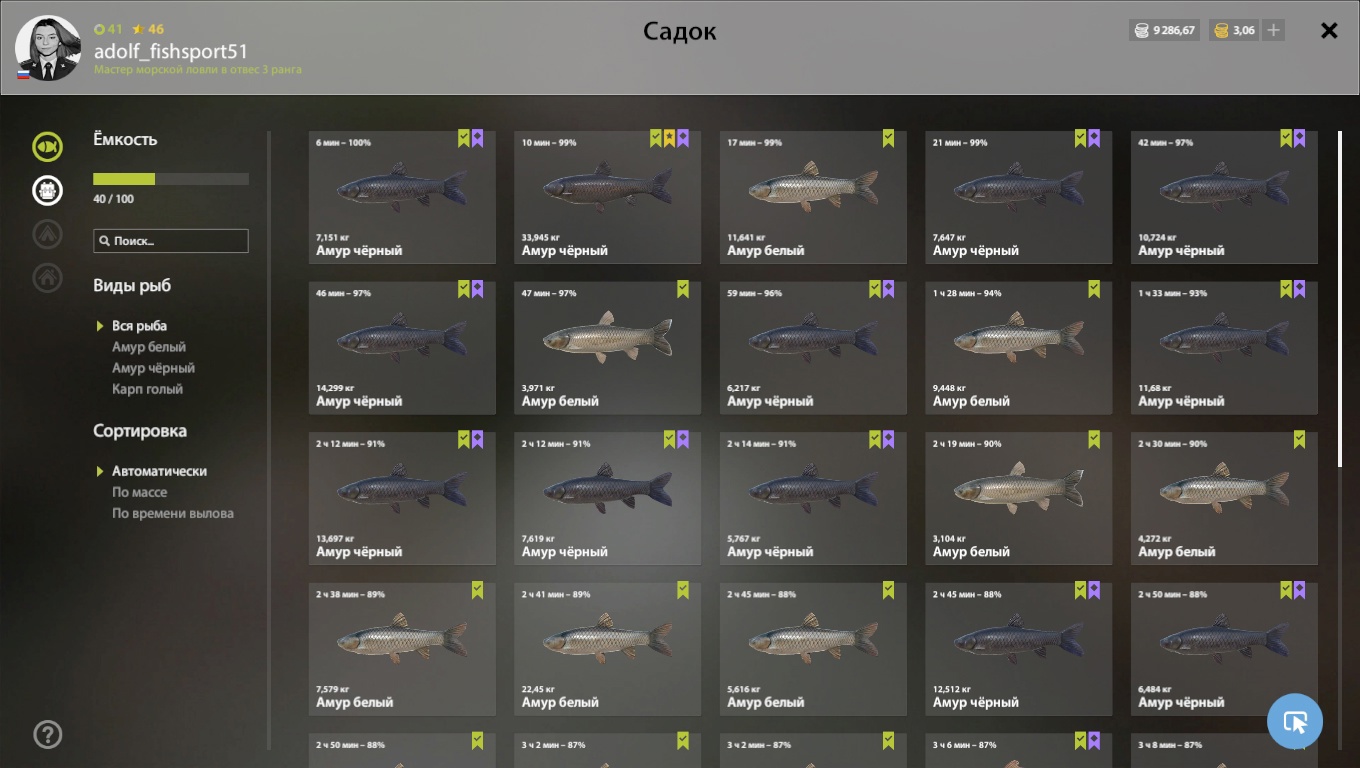The height and width of the screenshot is (768, 1360).
Task: Select Вся рыба filter
Action: click(x=139, y=326)
